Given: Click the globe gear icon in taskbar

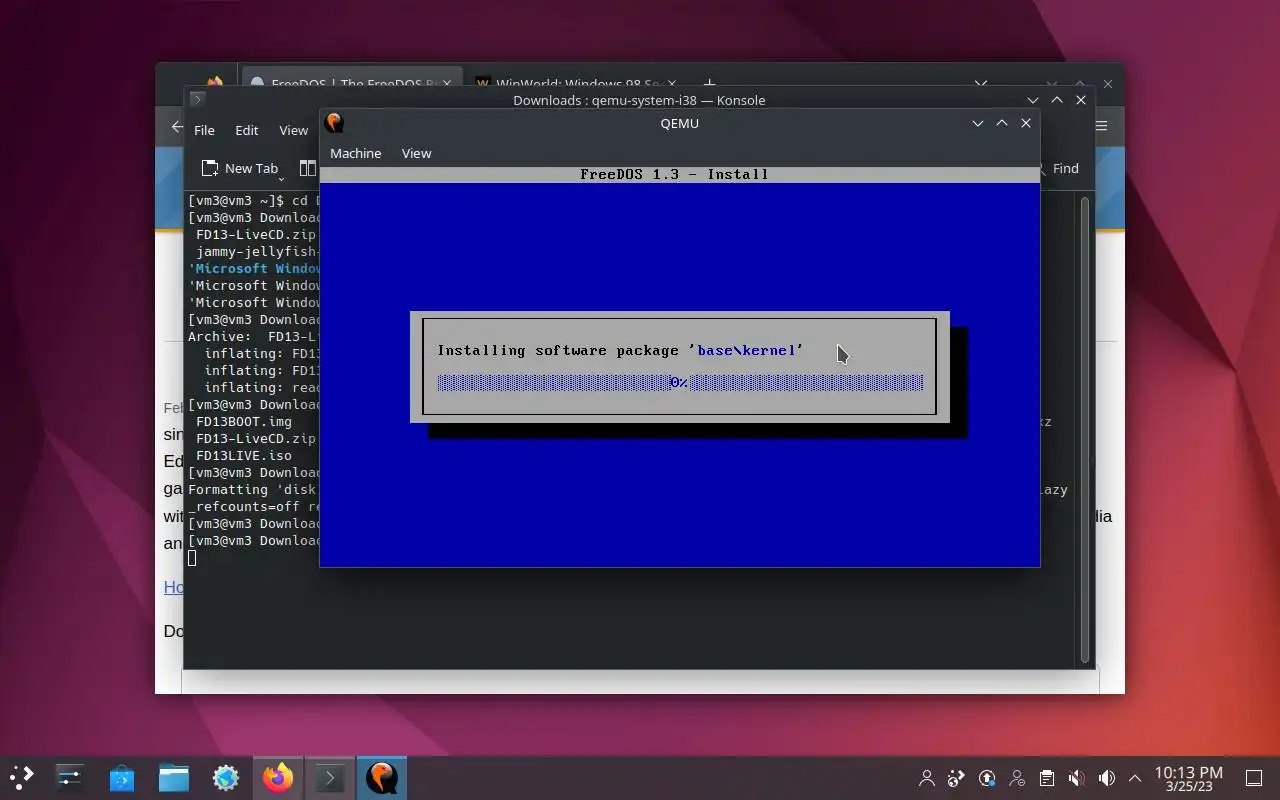Looking at the screenshot, I should click(226, 777).
